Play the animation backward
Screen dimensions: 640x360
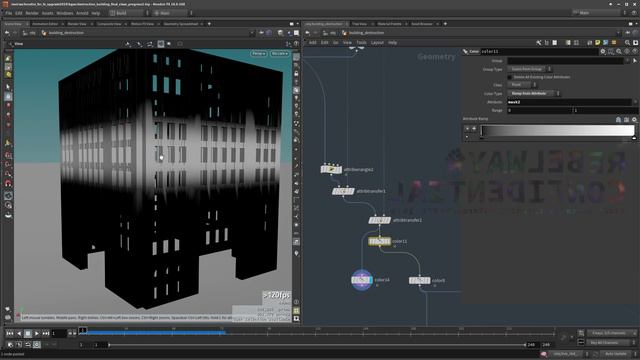pyautogui.click(x=19, y=333)
